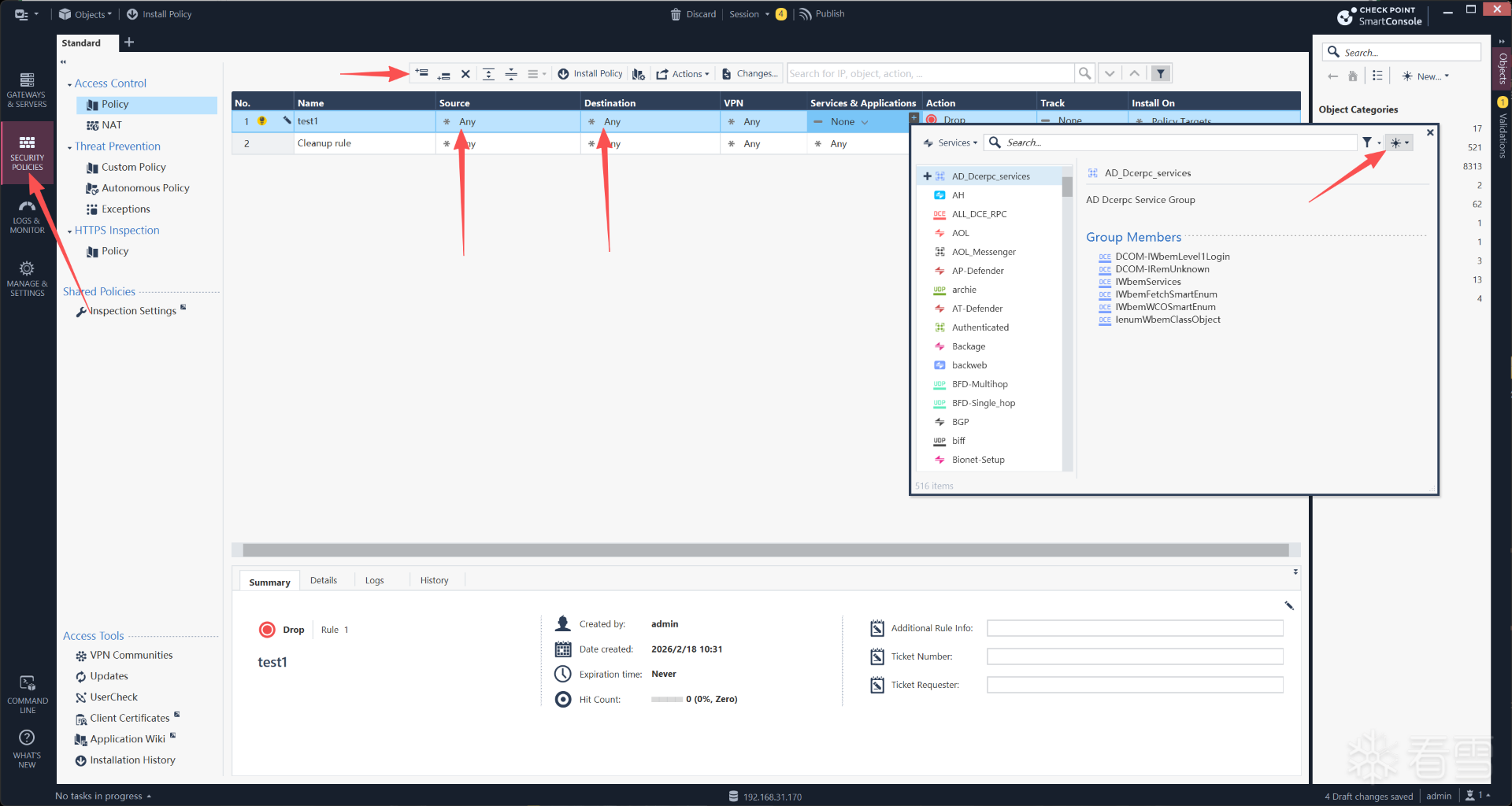Open What's New panel
The height and width of the screenshot is (806, 1512).
click(x=27, y=749)
